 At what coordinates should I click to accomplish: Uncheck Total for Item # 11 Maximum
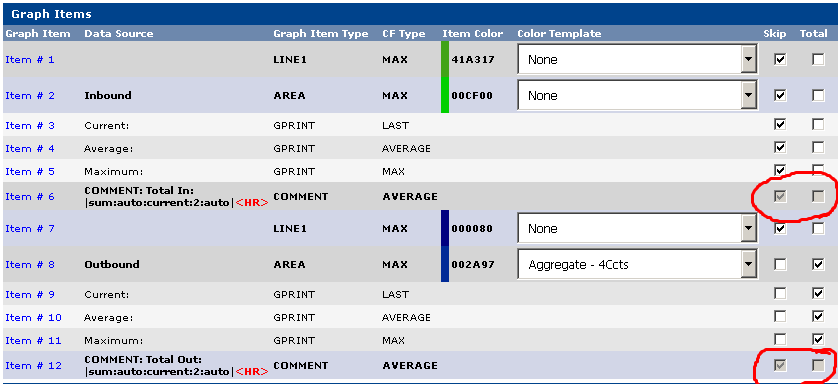tap(818, 339)
